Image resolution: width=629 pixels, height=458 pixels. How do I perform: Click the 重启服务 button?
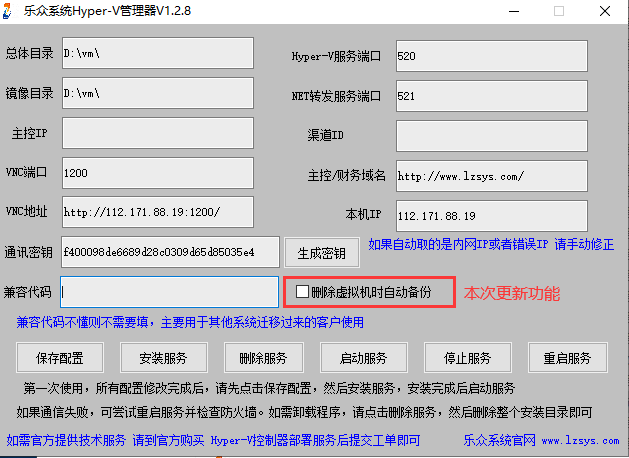coord(568,358)
